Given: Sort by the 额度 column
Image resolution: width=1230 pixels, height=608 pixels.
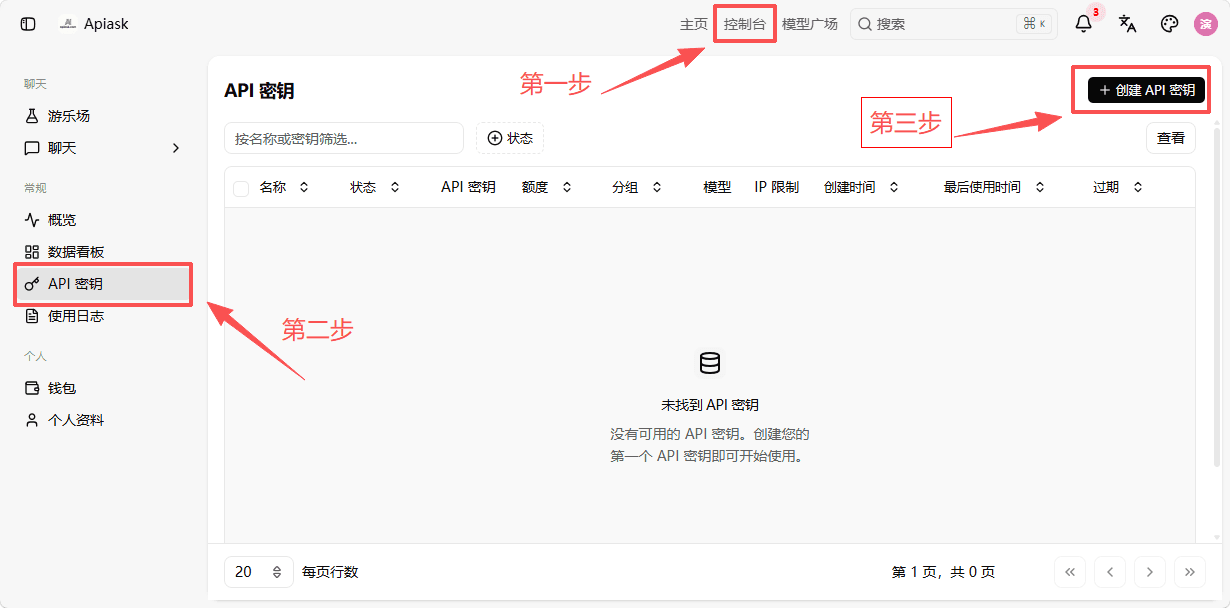Looking at the screenshot, I should [547, 187].
